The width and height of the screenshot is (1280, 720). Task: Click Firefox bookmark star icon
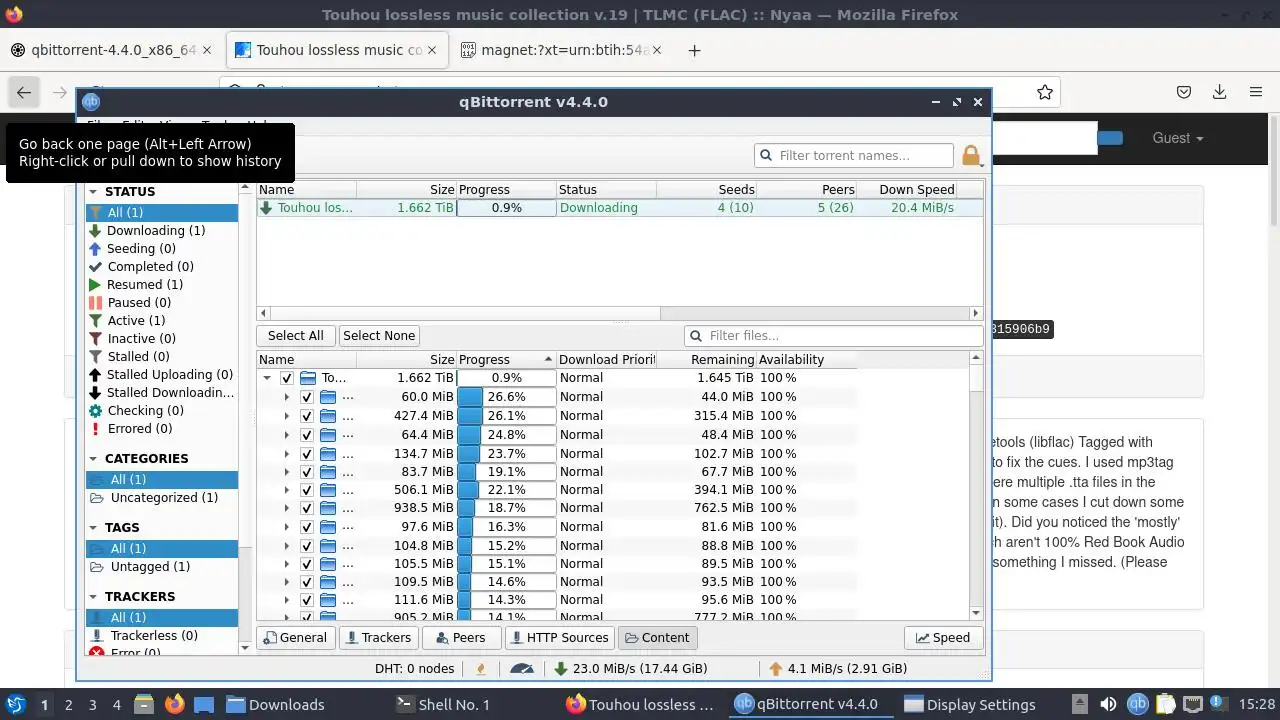(x=1045, y=92)
